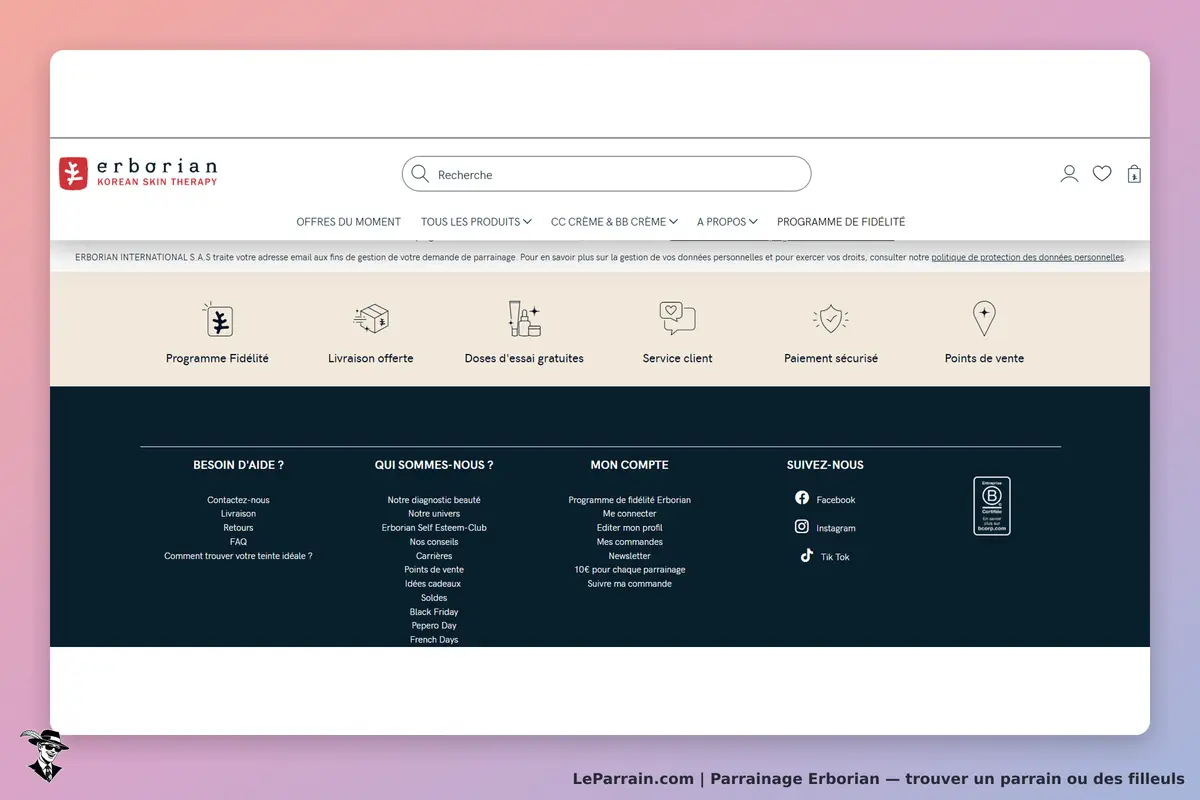Screen dimensions: 1200x800
Task: Open Soldes link
Action: pyautogui.click(x=434, y=598)
